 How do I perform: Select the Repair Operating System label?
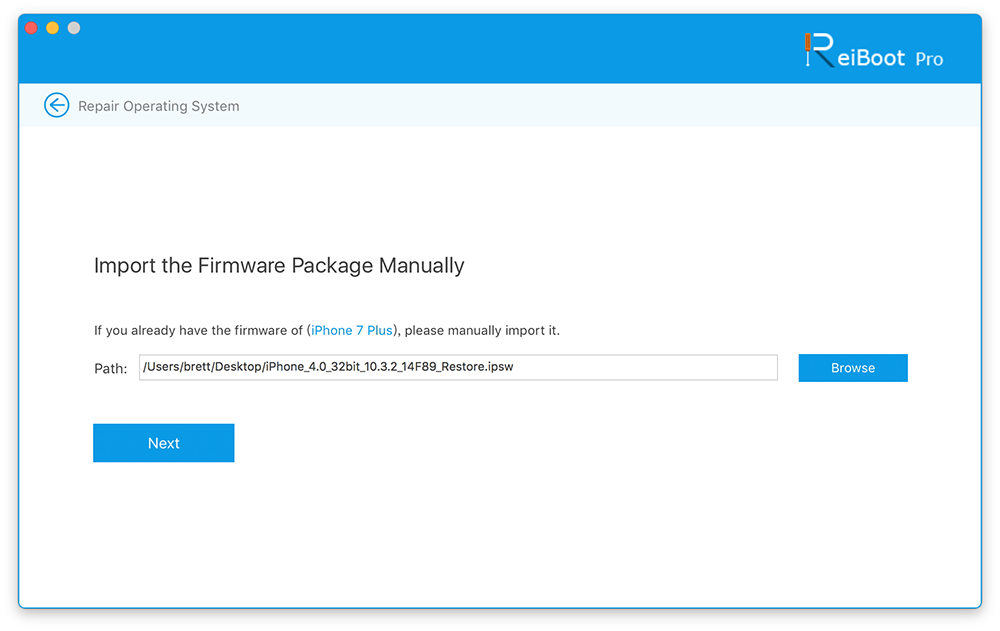point(158,106)
